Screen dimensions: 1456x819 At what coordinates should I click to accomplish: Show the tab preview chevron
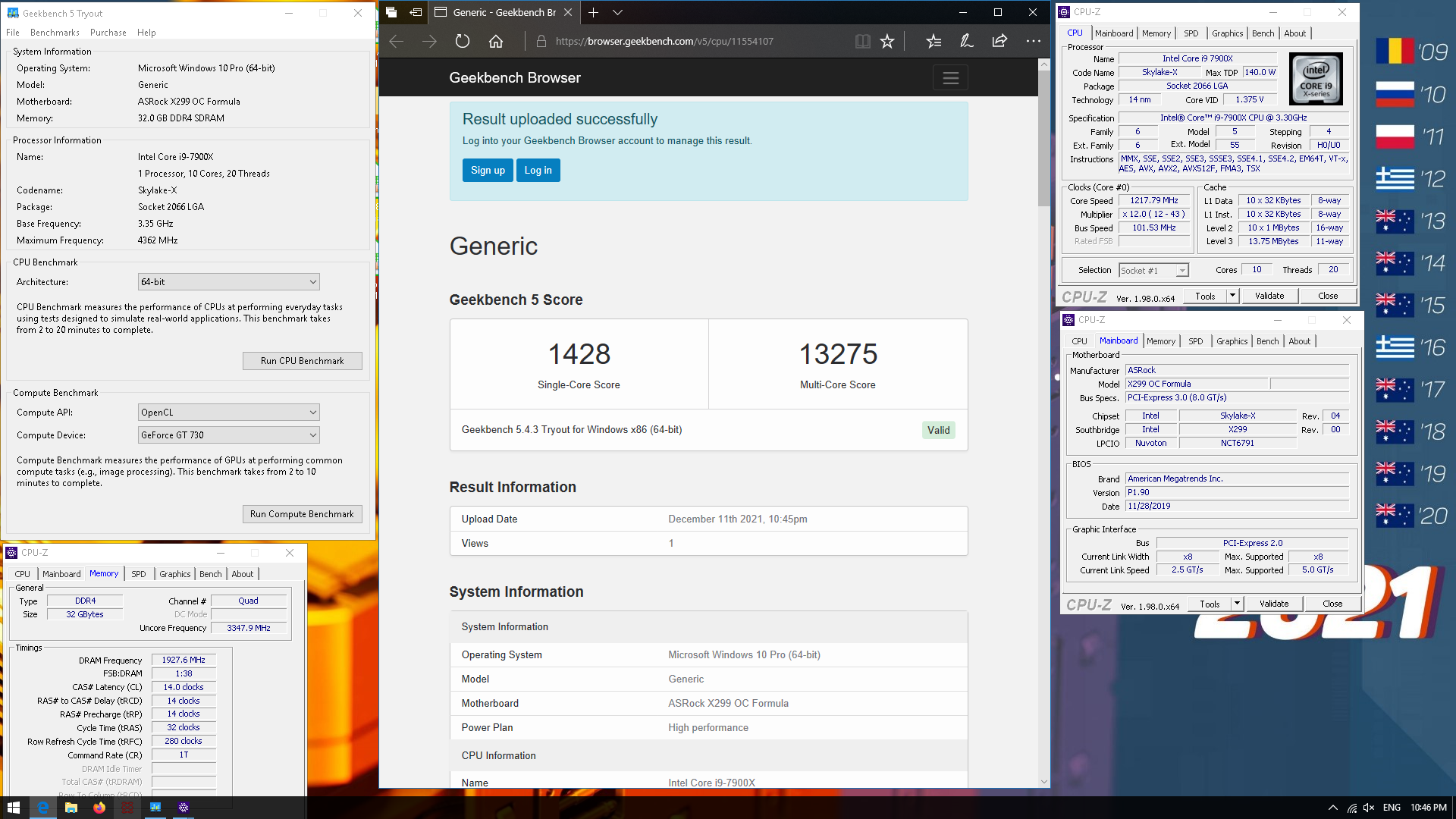pyautogui.click(x=617, y=12)
